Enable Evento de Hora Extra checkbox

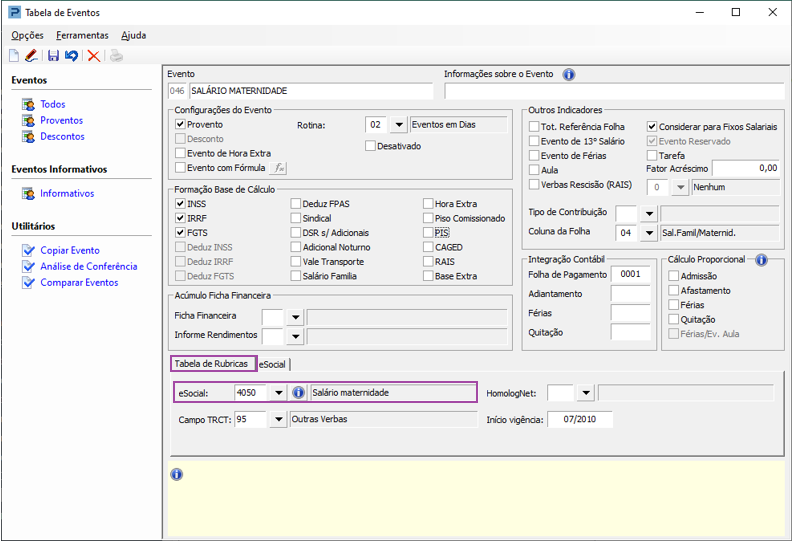coord(180,153)
